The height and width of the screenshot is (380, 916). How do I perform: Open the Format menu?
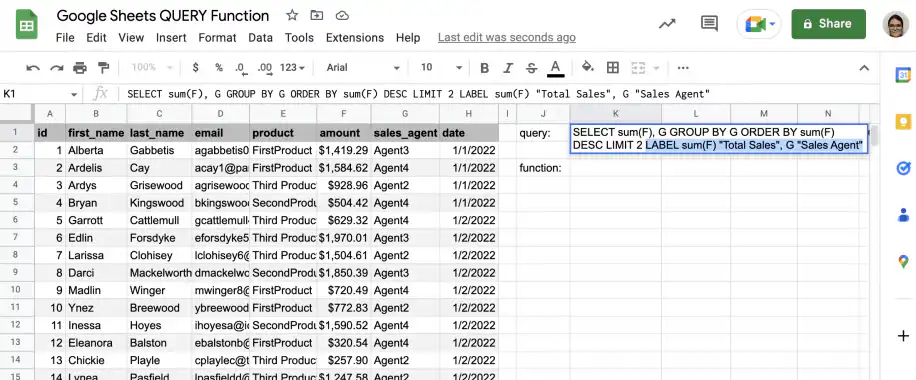217,38
